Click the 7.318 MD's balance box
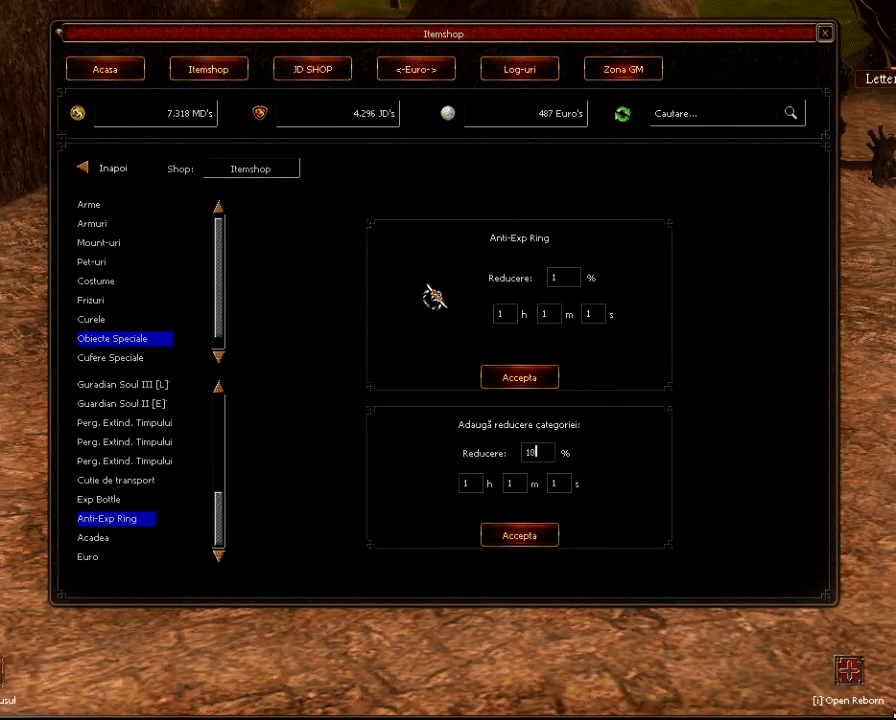This screenshot has height=720, width=896. pos(155,113)
